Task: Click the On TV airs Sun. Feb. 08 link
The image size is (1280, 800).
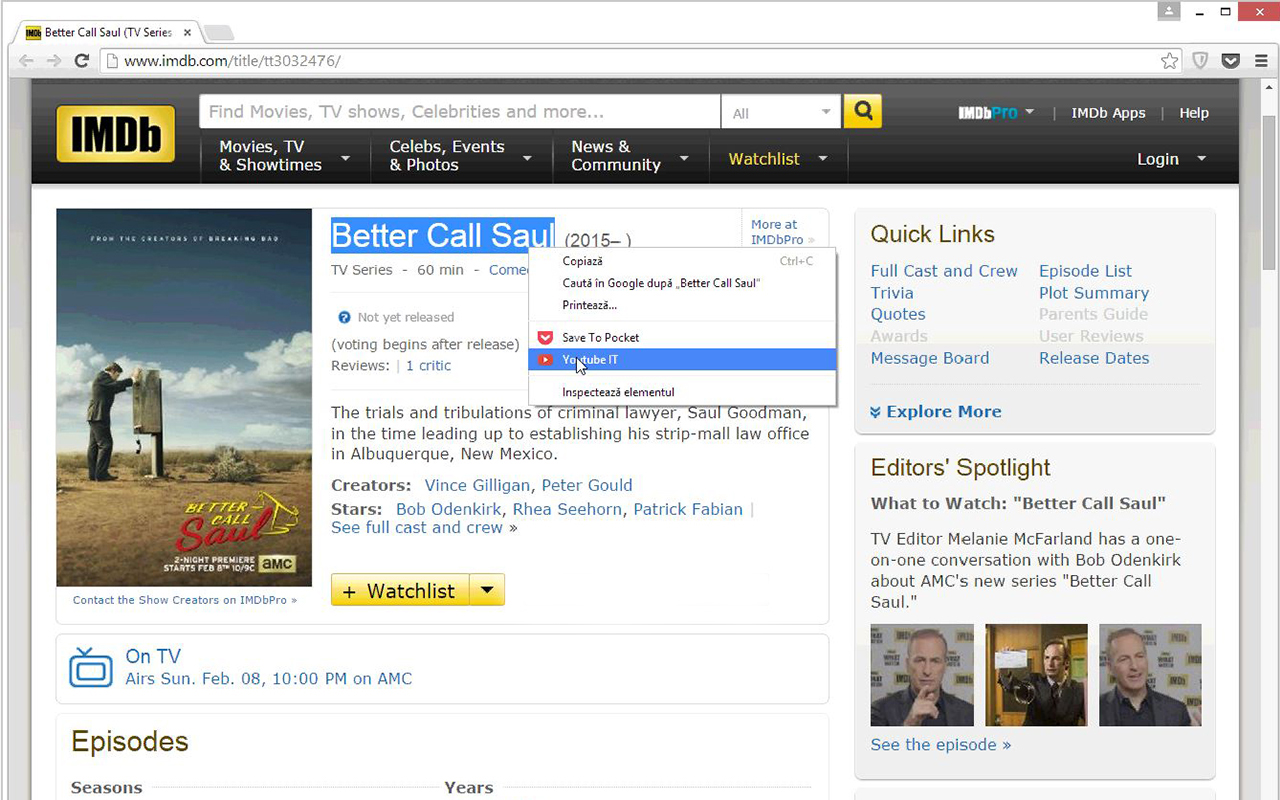Action: pos(268,678)
